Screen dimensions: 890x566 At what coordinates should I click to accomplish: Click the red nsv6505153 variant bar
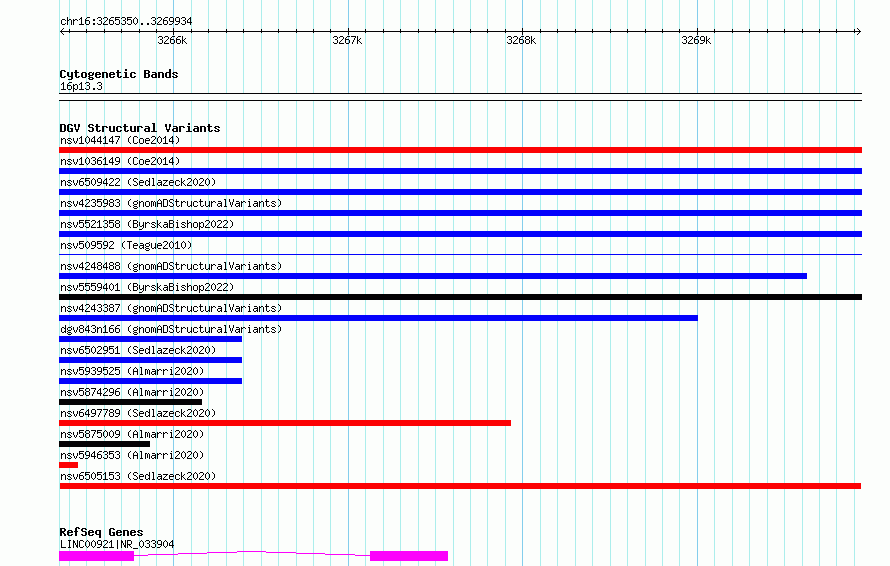pyautogui.click(x=460, y=486)
